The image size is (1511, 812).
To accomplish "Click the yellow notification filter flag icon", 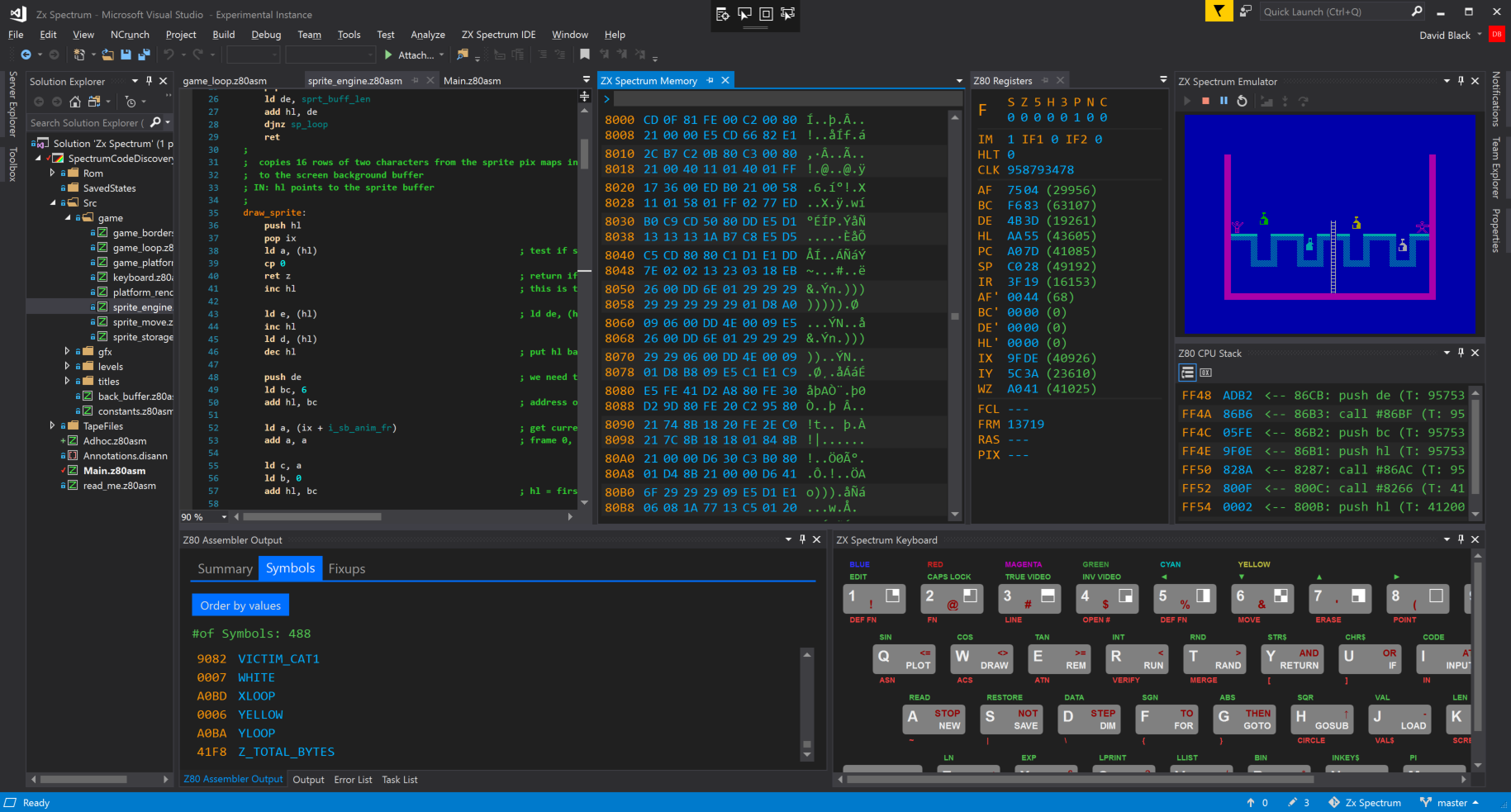I will (1219, 11).
